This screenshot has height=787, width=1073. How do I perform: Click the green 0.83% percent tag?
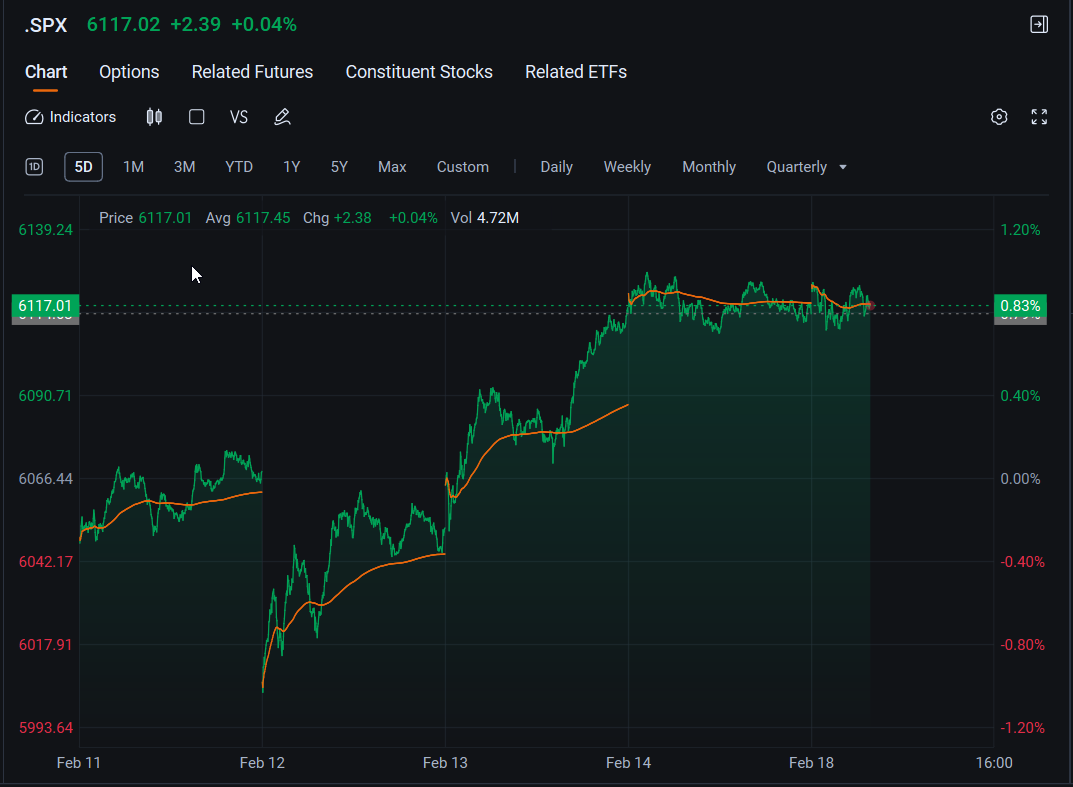(x=1020, y=306)
